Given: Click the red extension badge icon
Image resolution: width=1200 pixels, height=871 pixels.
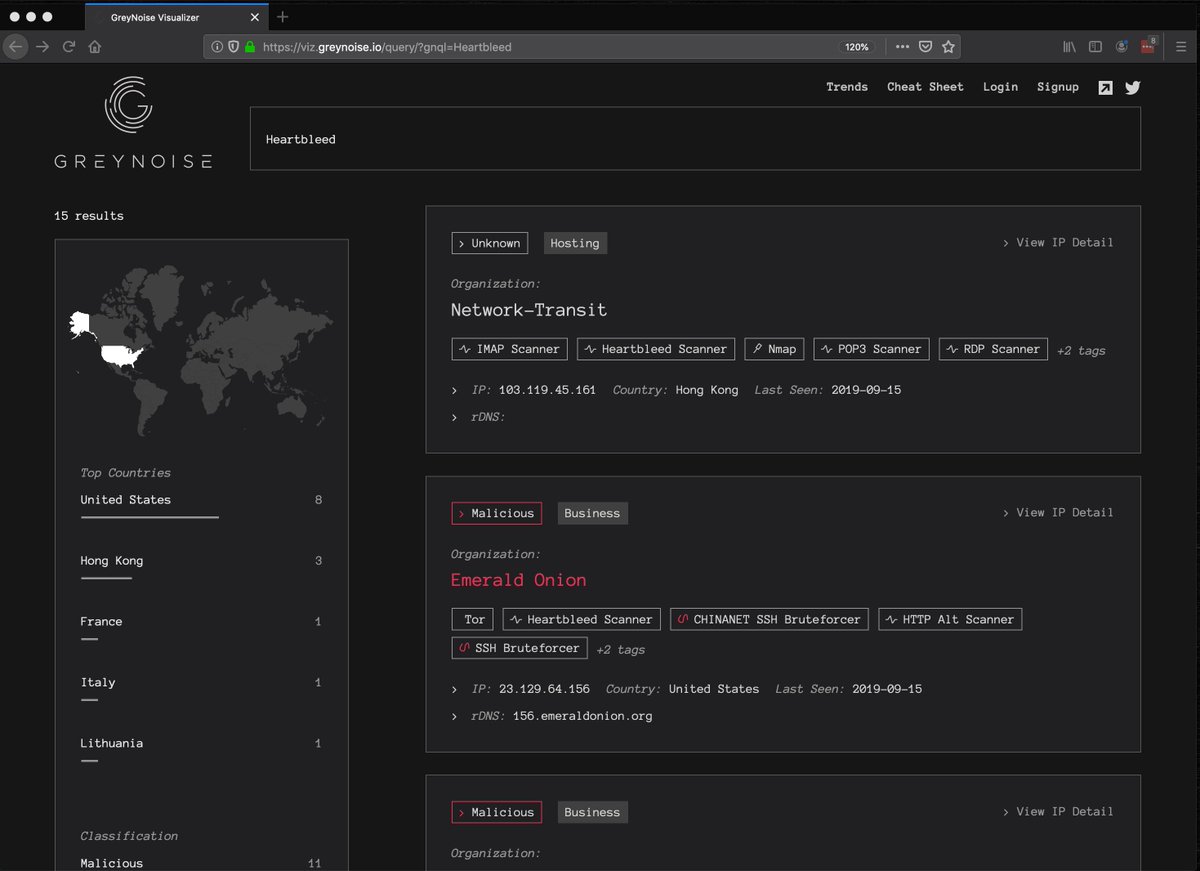Looking at the screenshot, I should (x=1149, y=46).
